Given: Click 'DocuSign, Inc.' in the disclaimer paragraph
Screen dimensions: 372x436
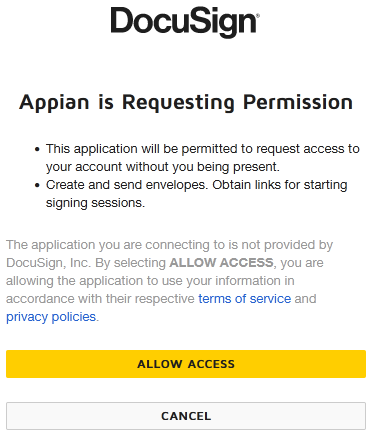Looking at the screenshot, I should coord(49,263).
